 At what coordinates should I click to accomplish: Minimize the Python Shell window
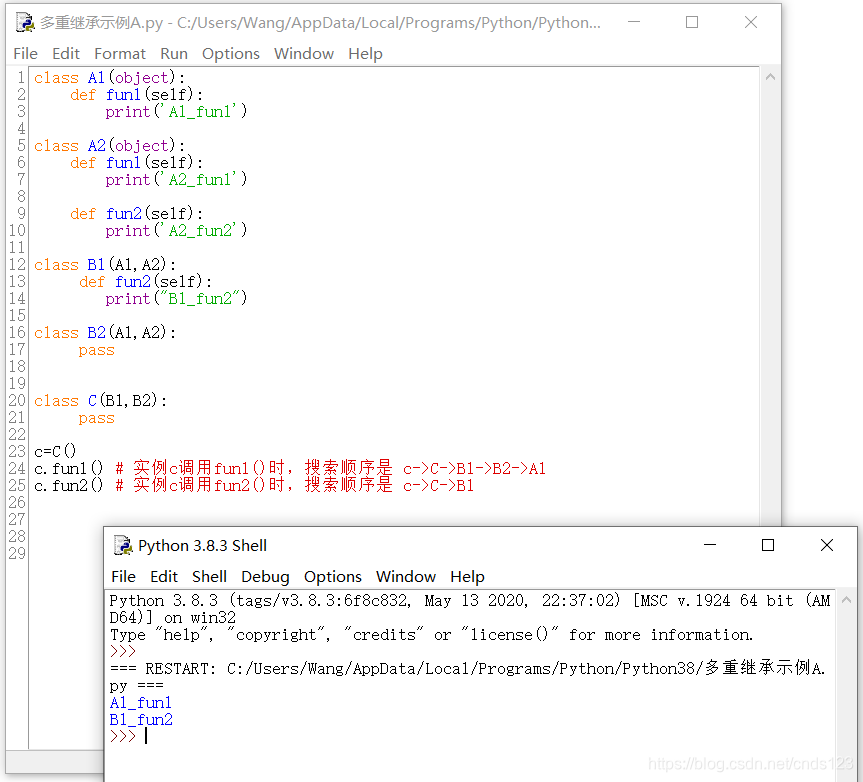click(710, 545)
